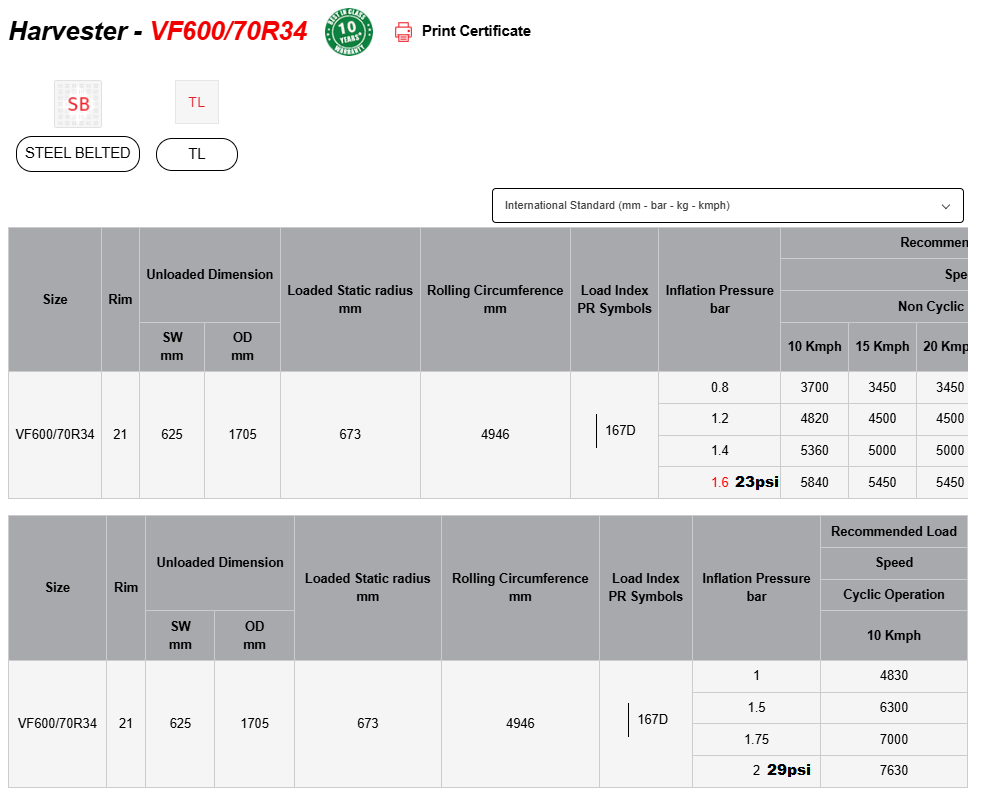Screen dimensions: 981x795
Task: Click the TL pill button
Action: [196, 154]
